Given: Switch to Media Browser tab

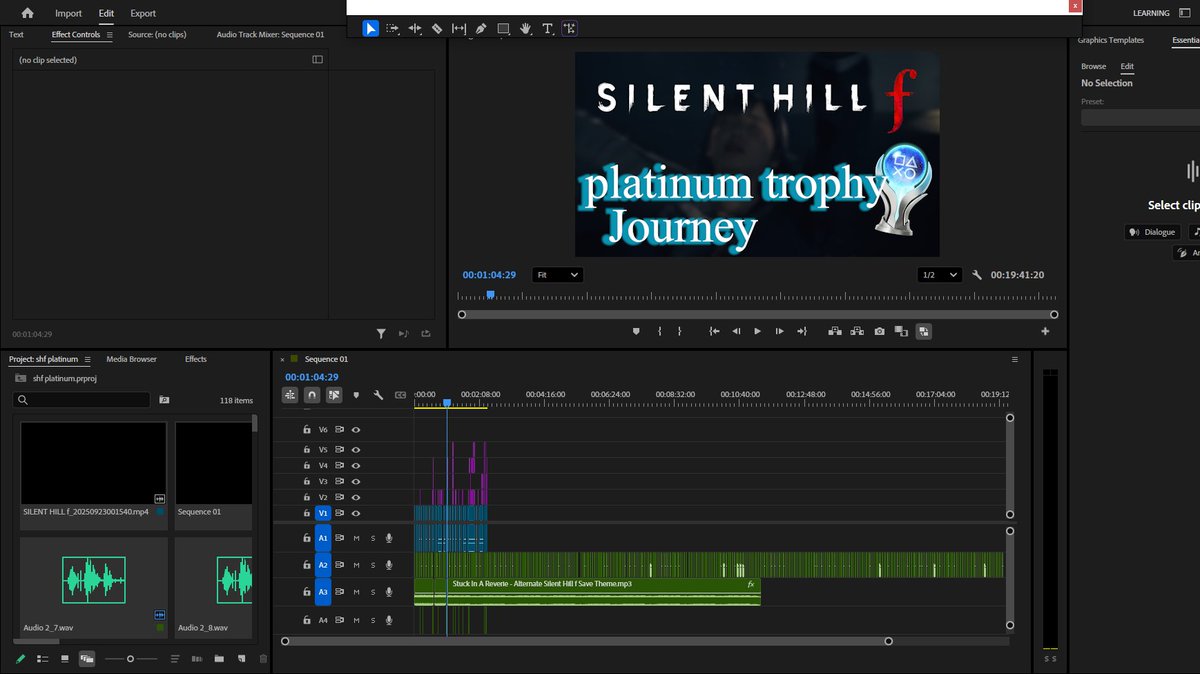Looking at the screenshot, I should pos(131,359).
